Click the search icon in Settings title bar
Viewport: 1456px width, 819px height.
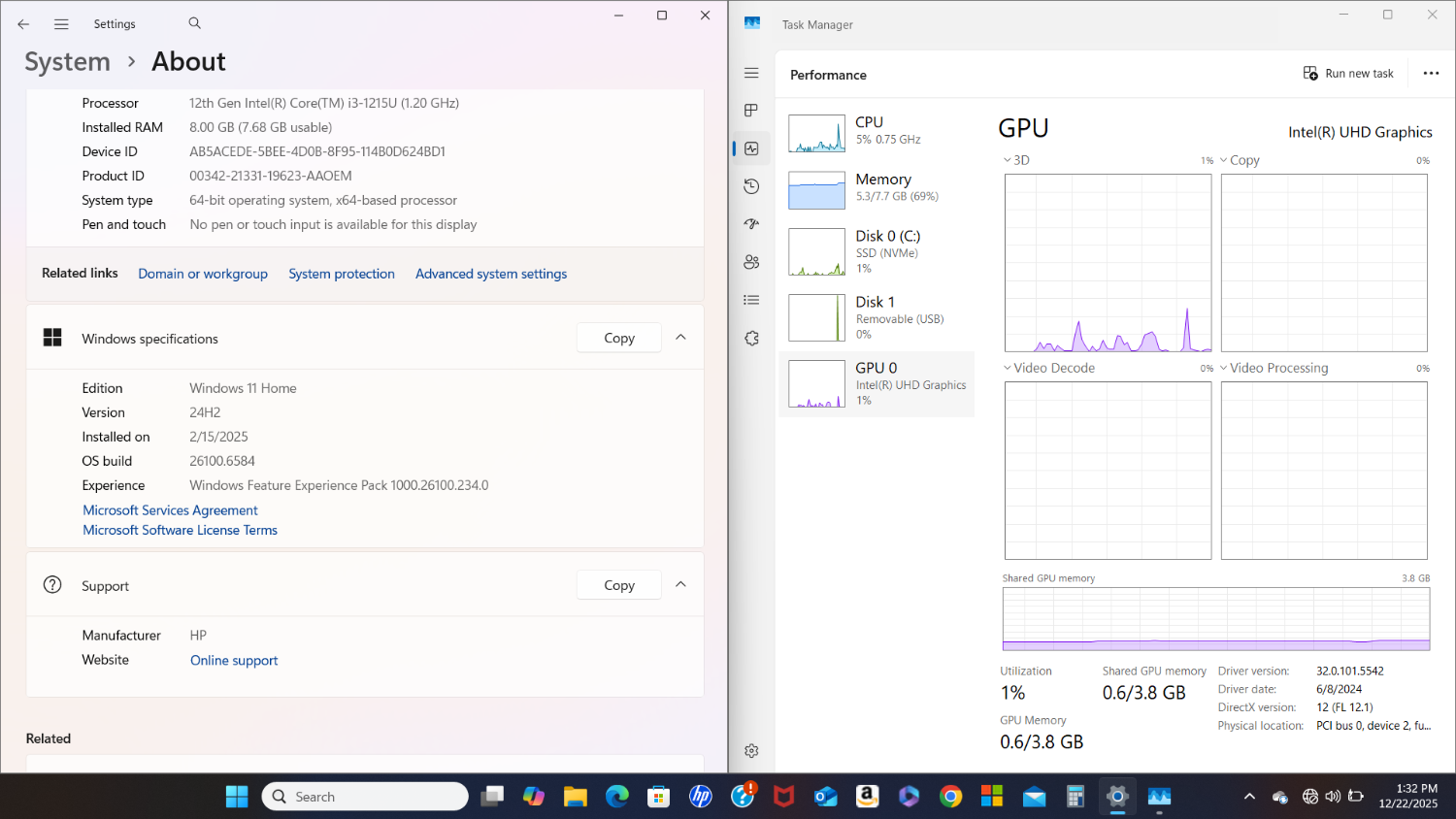[x=194, y=23]
